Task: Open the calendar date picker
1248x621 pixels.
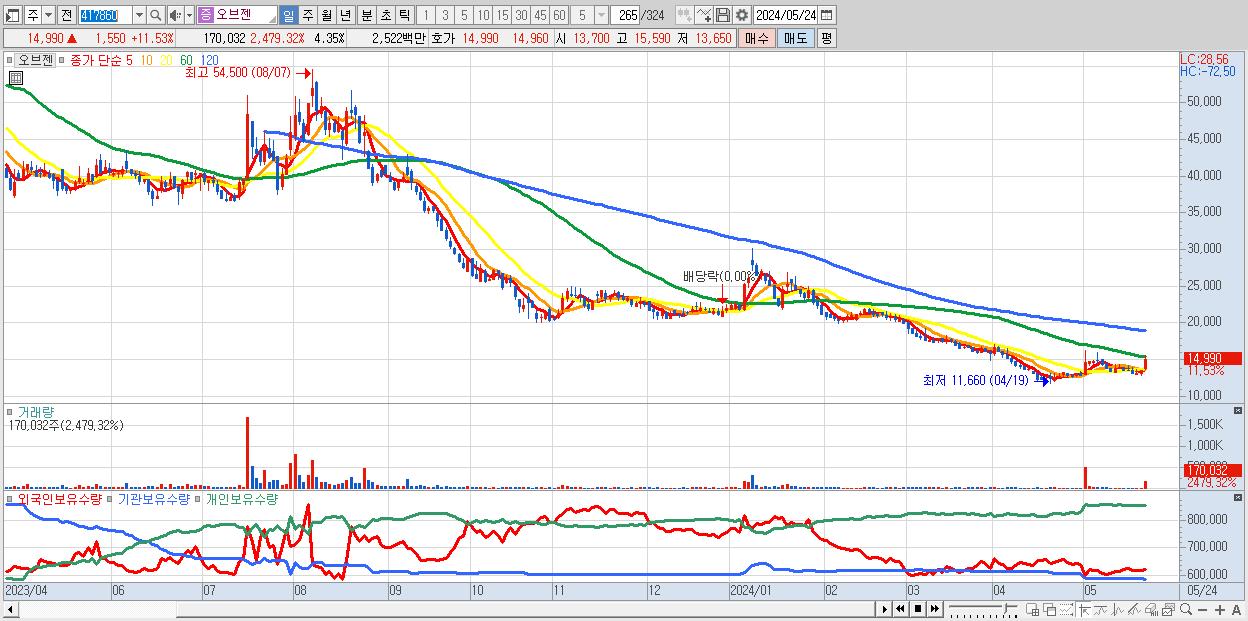Action: [x=827, y=15]
